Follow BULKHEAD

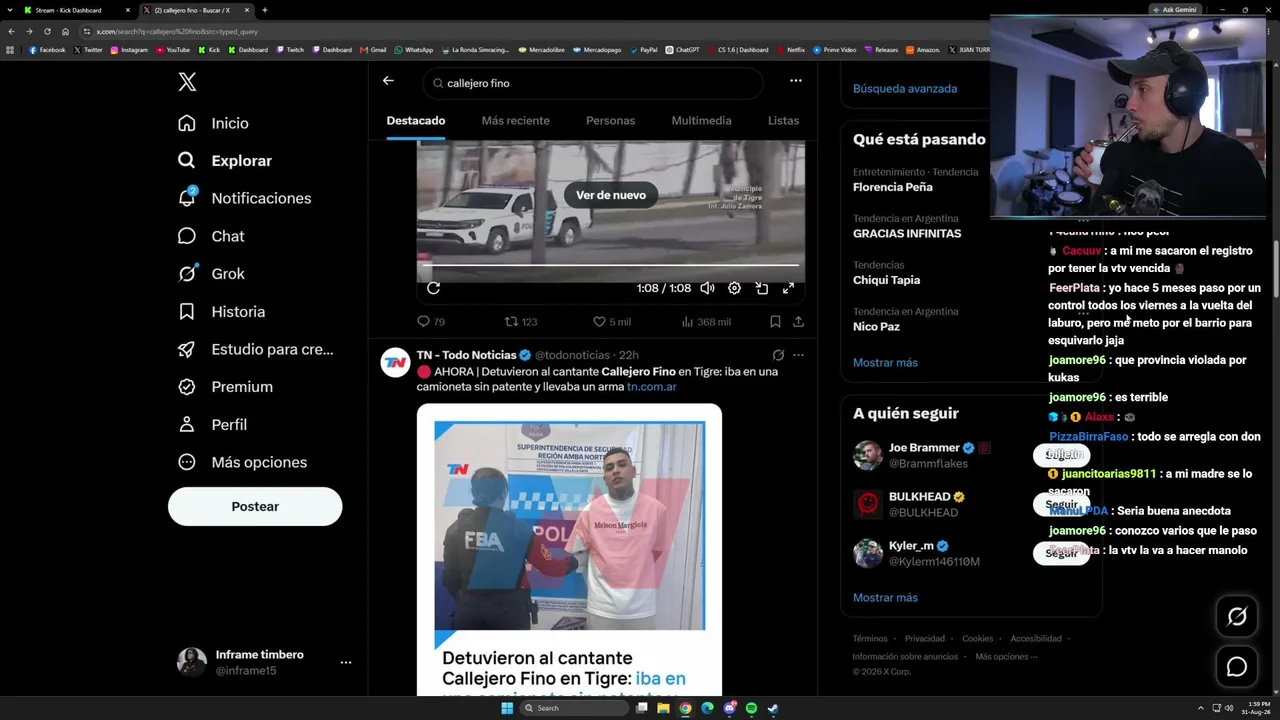(1061, 504)
